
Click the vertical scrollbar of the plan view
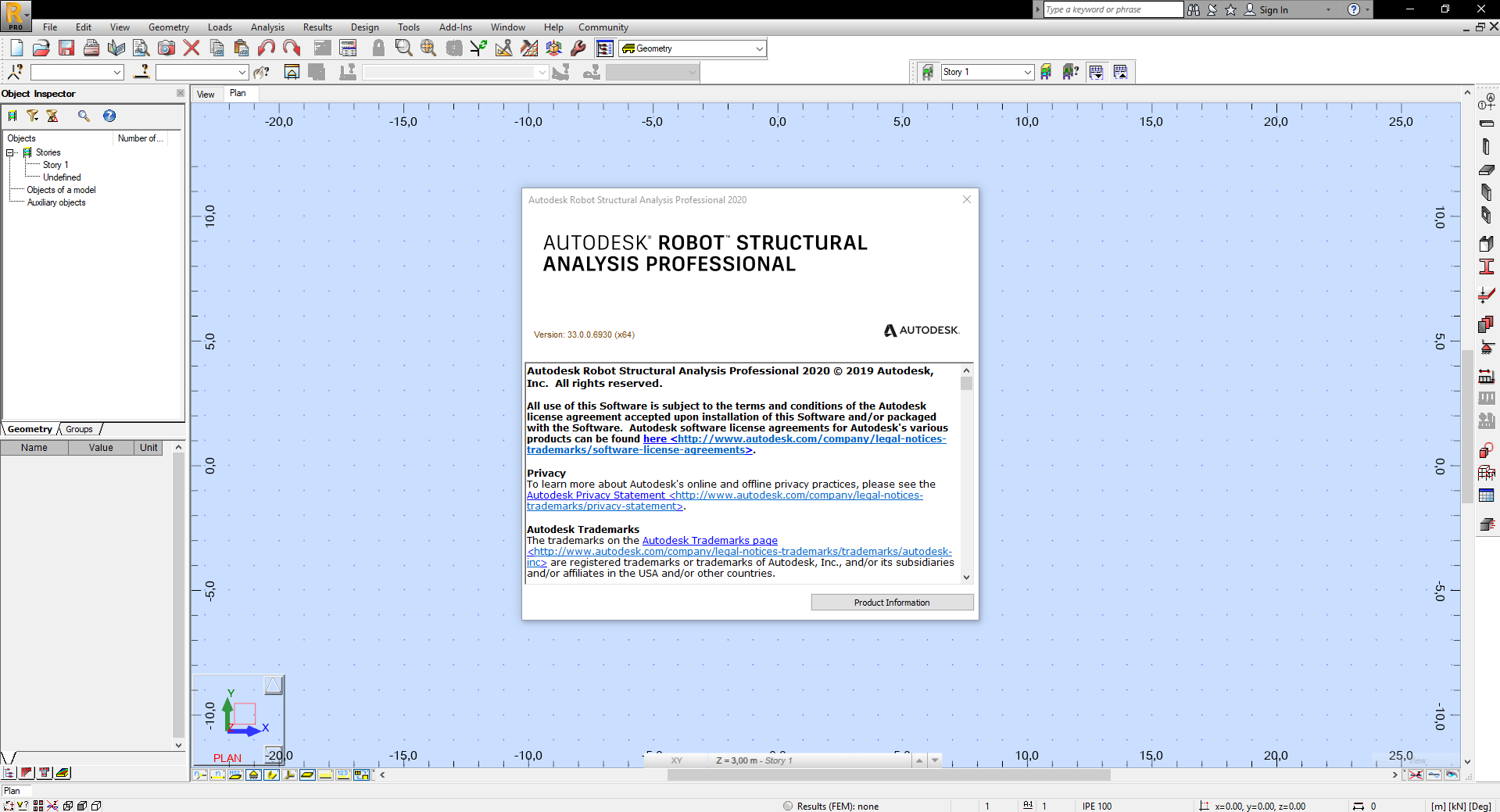(1467, 426)
